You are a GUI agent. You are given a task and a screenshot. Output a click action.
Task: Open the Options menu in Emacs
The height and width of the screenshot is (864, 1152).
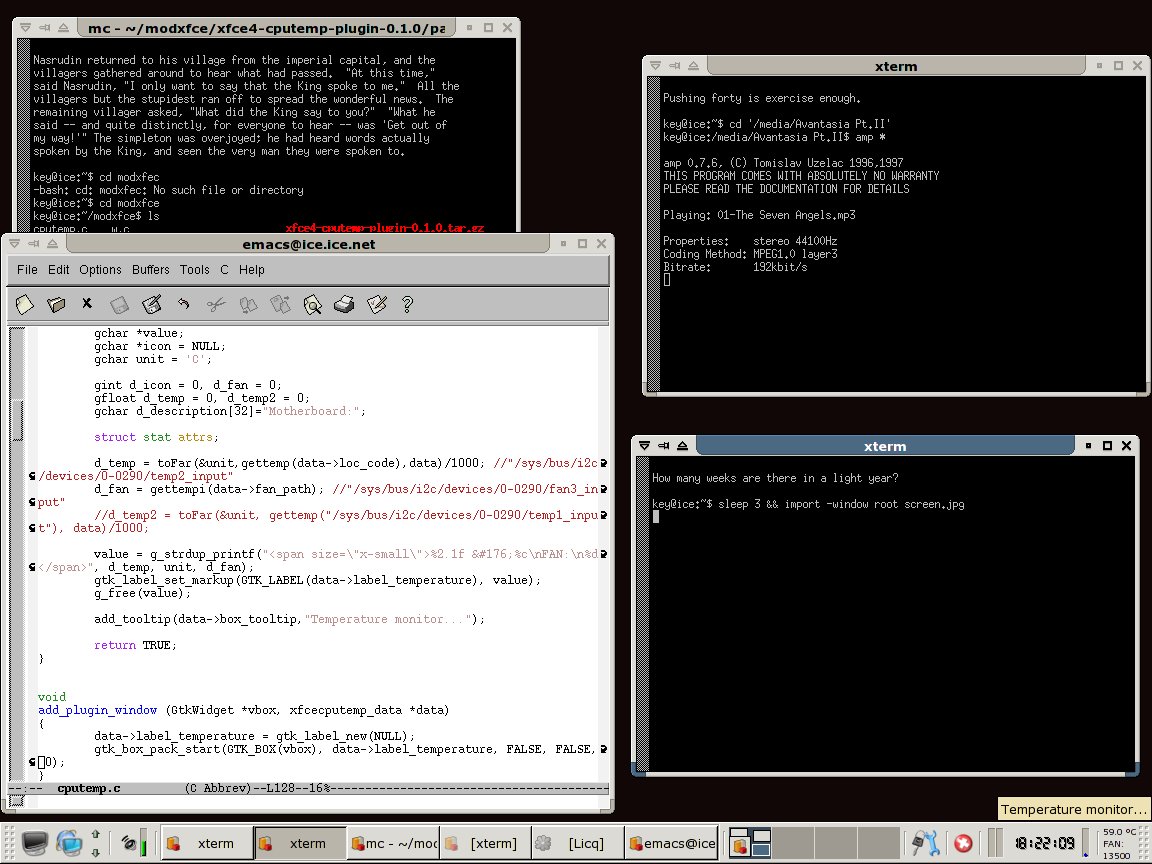(x=101, y=270)
